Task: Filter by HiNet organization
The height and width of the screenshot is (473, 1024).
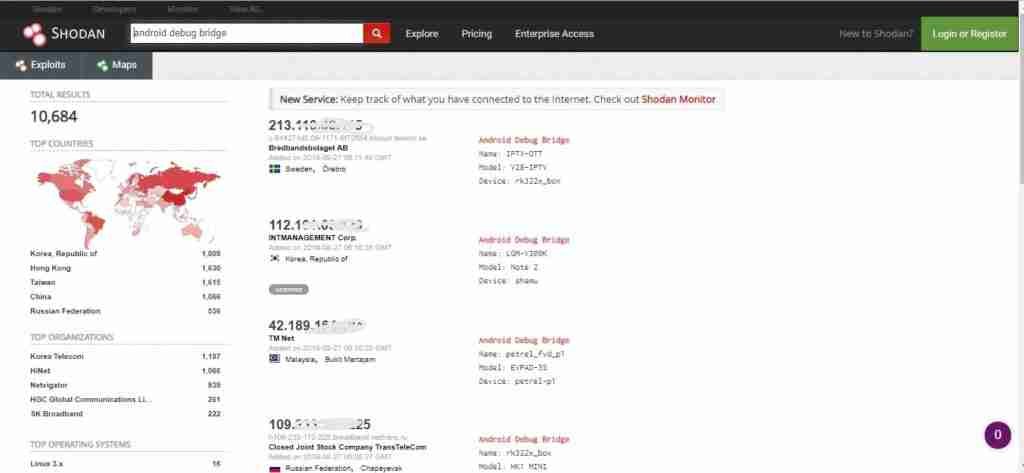Action: click(x=40, y=371)
